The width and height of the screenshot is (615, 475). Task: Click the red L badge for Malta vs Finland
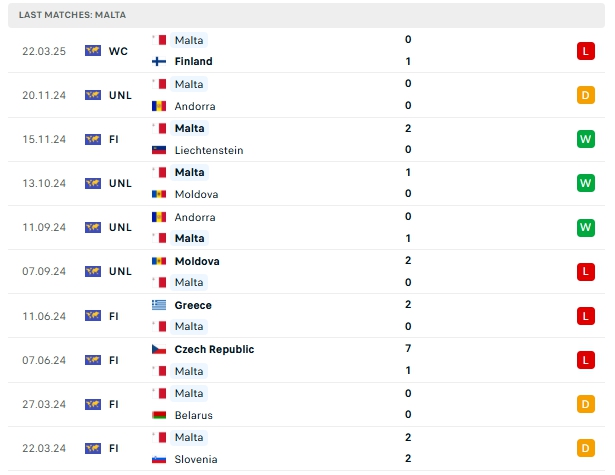(586, 51)
